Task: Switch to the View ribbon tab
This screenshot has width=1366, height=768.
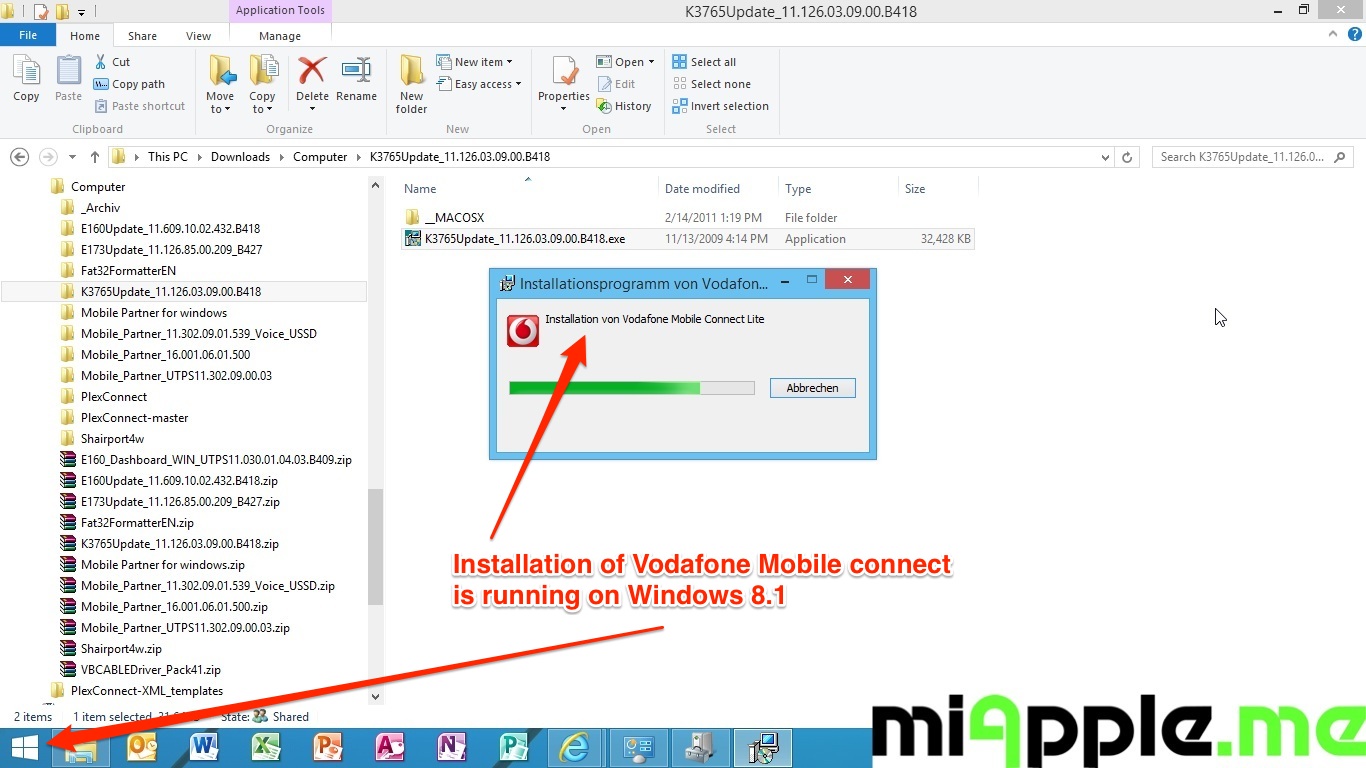Action: point(198,36)
